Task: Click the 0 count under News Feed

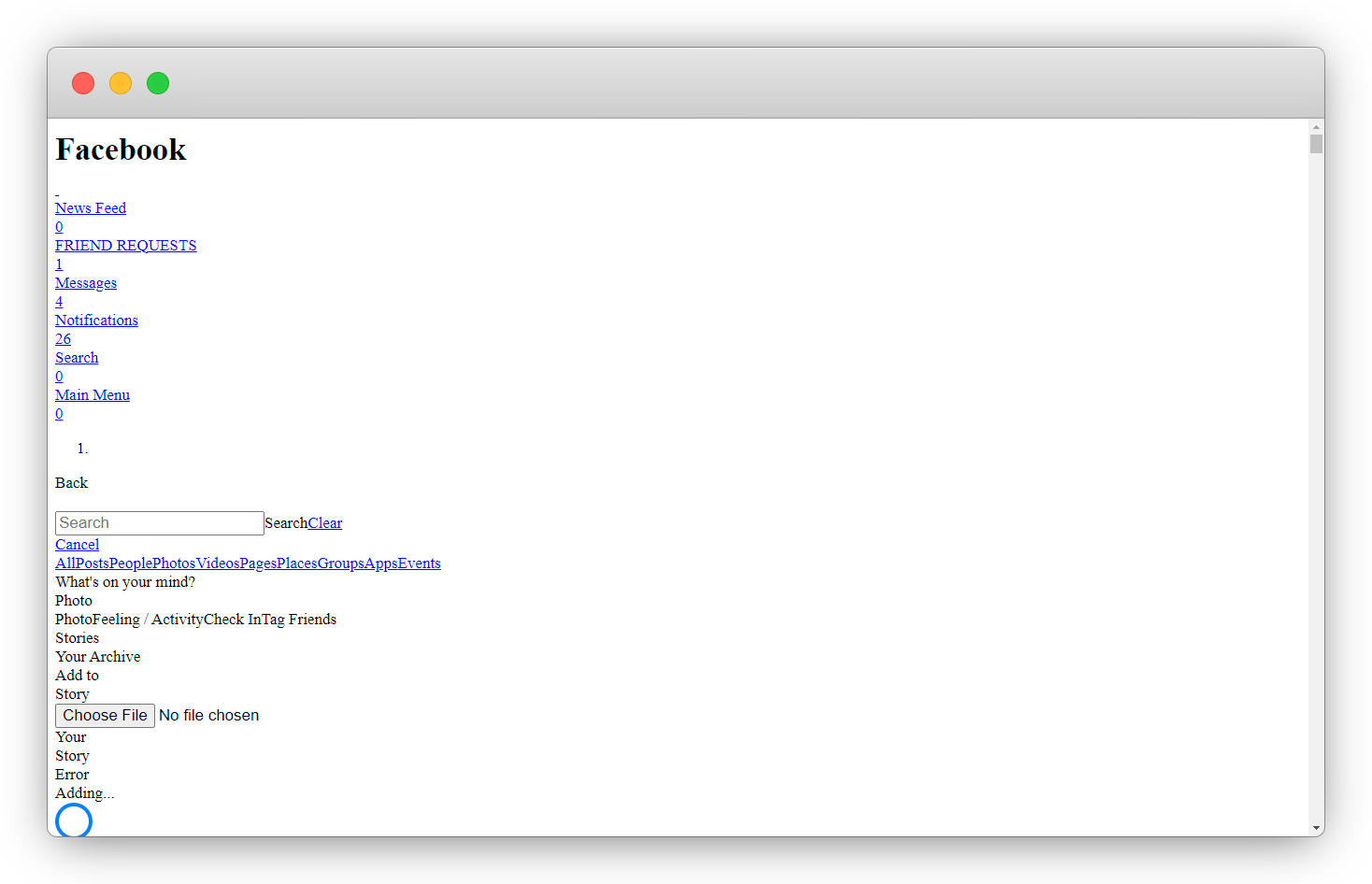Action: [x=59, y=227]
